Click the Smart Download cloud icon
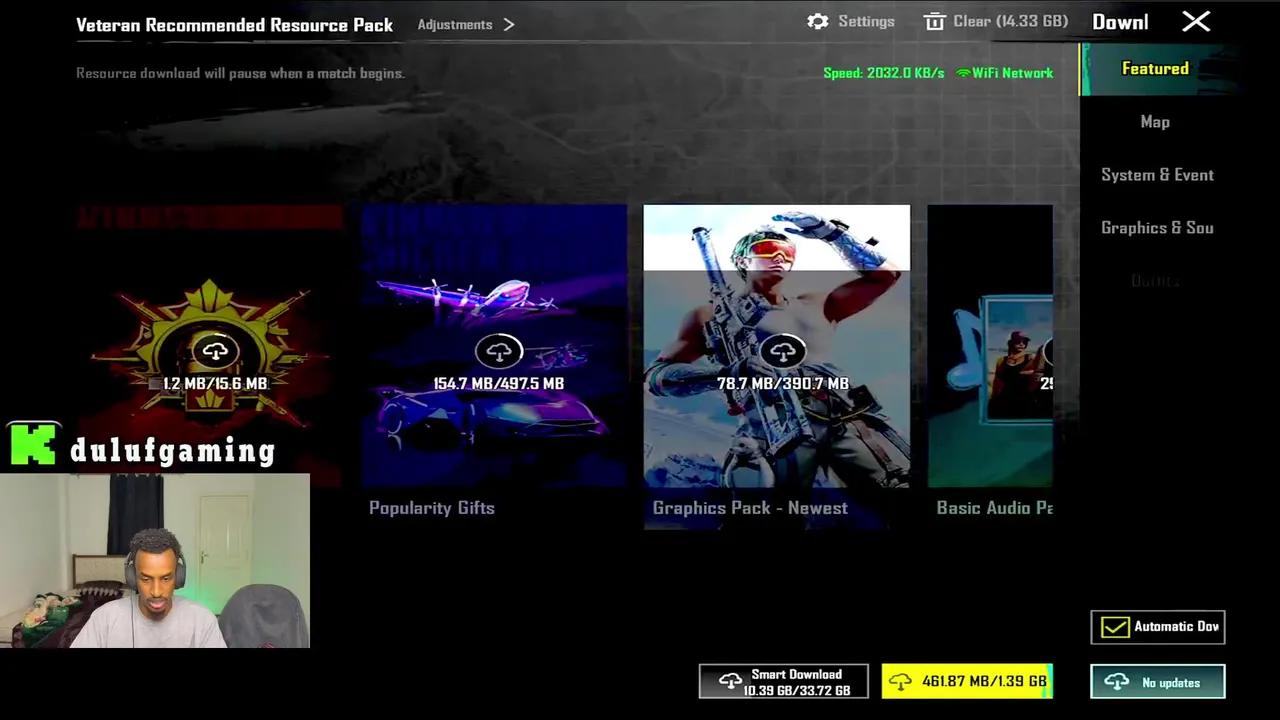1280x720 pixels. pyautogui.click(x=730, y=682)
